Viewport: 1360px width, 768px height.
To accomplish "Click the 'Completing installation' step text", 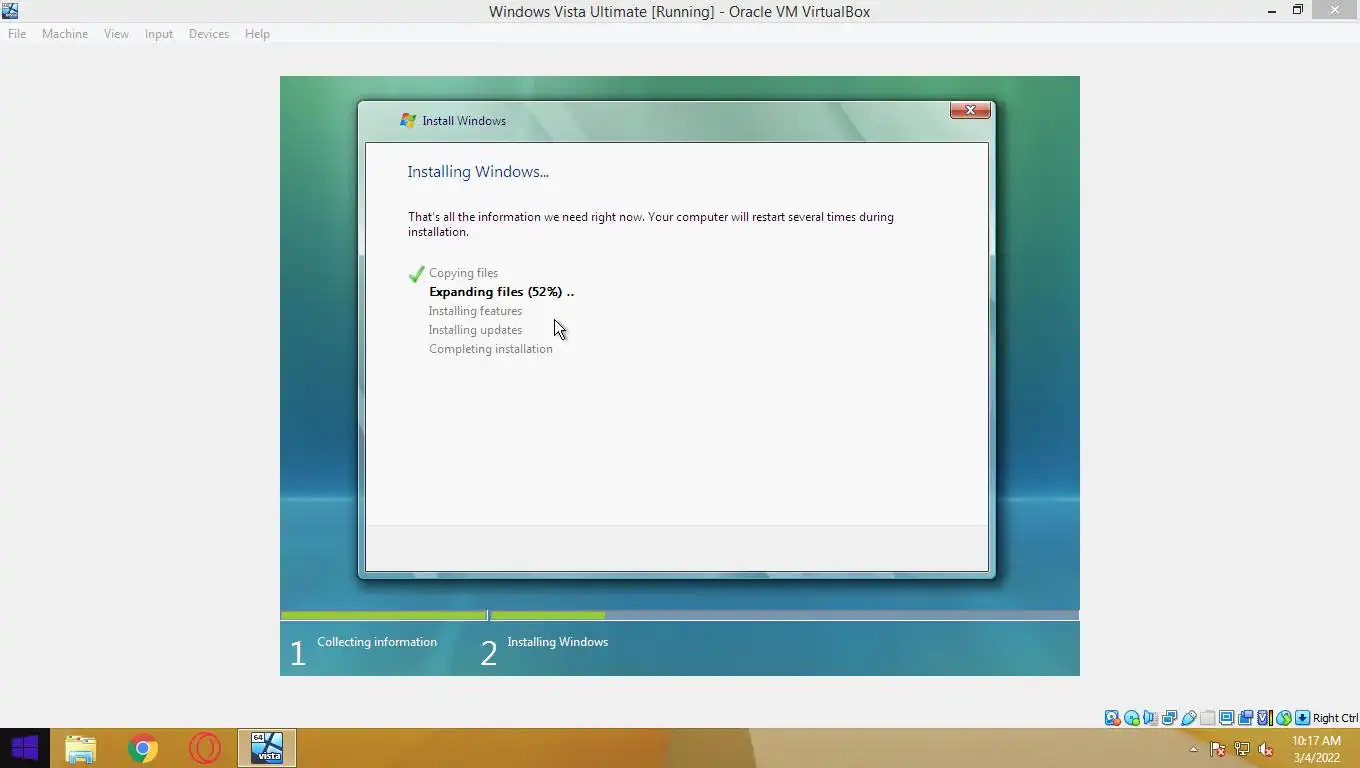I will (490, 349).
